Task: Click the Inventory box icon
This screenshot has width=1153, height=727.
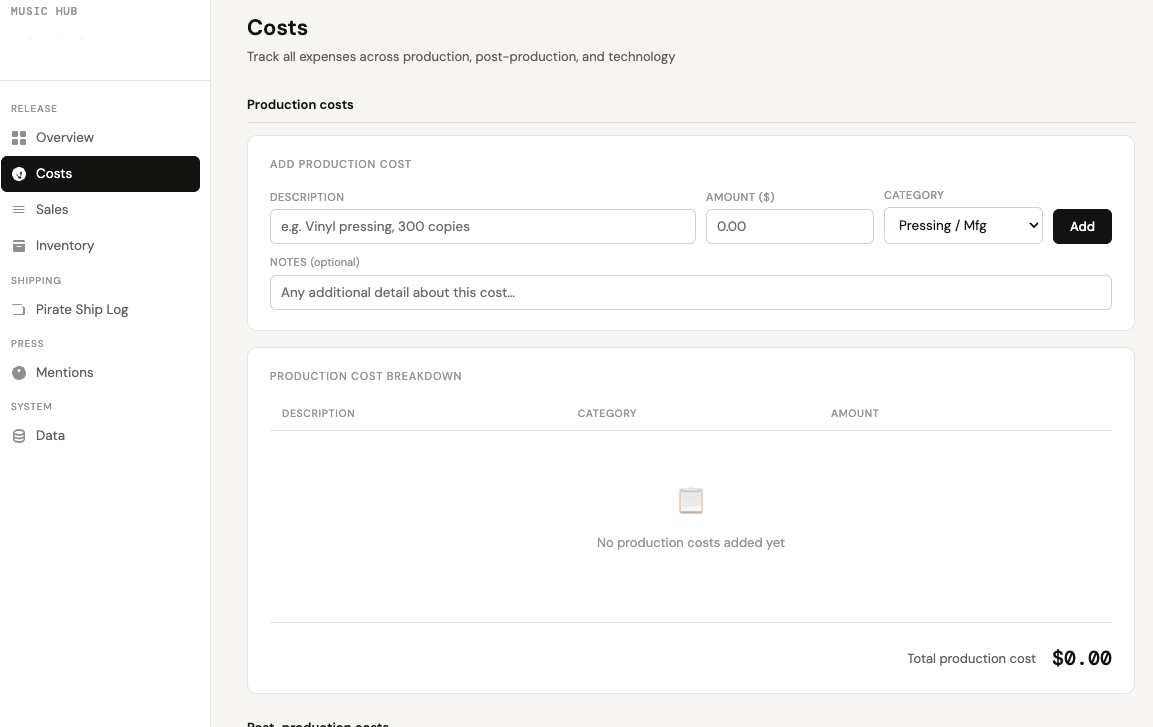Action: tap(19, 246)
